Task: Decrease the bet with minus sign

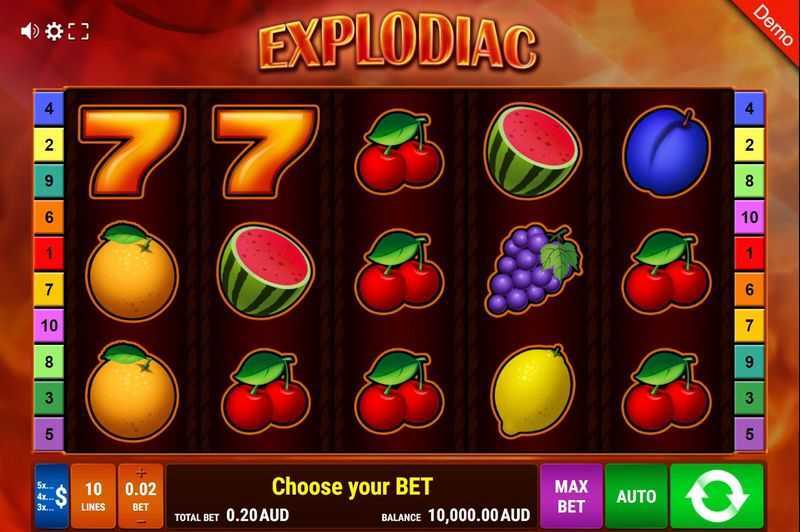Action: coord(141,521)
